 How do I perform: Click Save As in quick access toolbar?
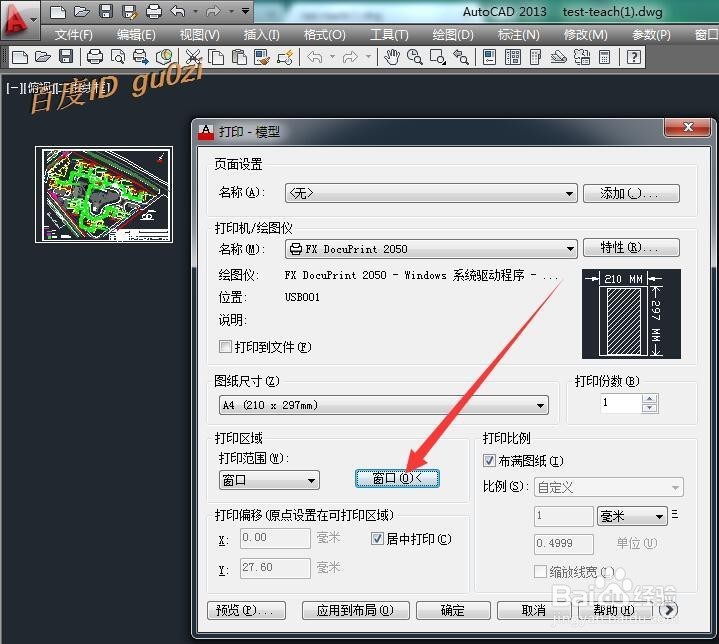pos(130,11)
